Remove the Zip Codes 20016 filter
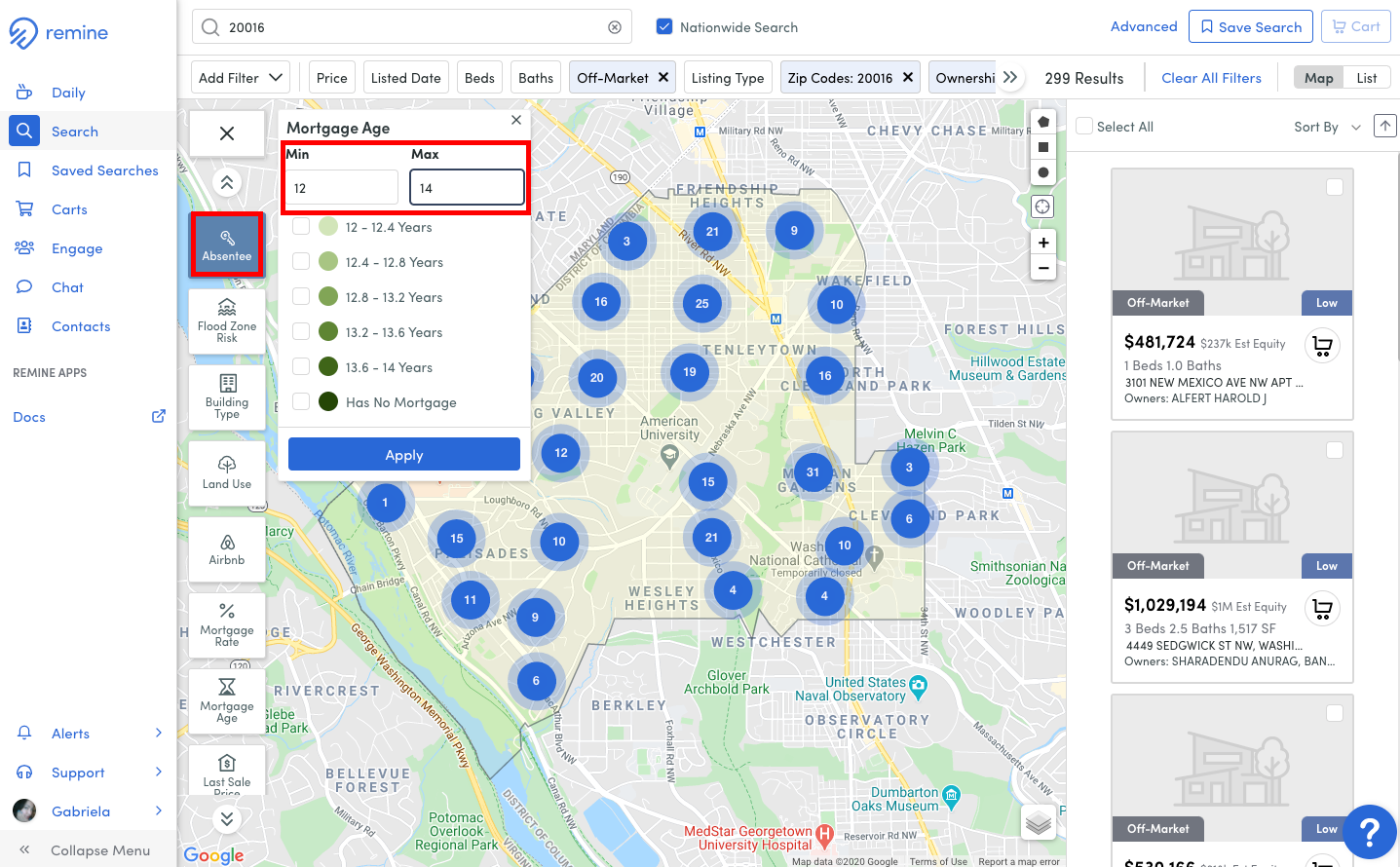1400x867 pixels. click(908, 77)
